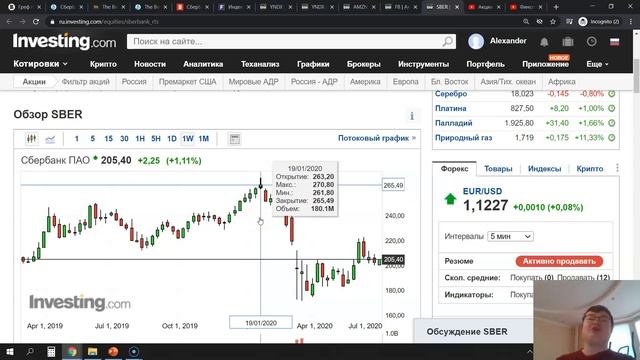Viewport: 640px width, 360px height.
Task: Open the portfolio briefcase icon
Action: (568, 42)
